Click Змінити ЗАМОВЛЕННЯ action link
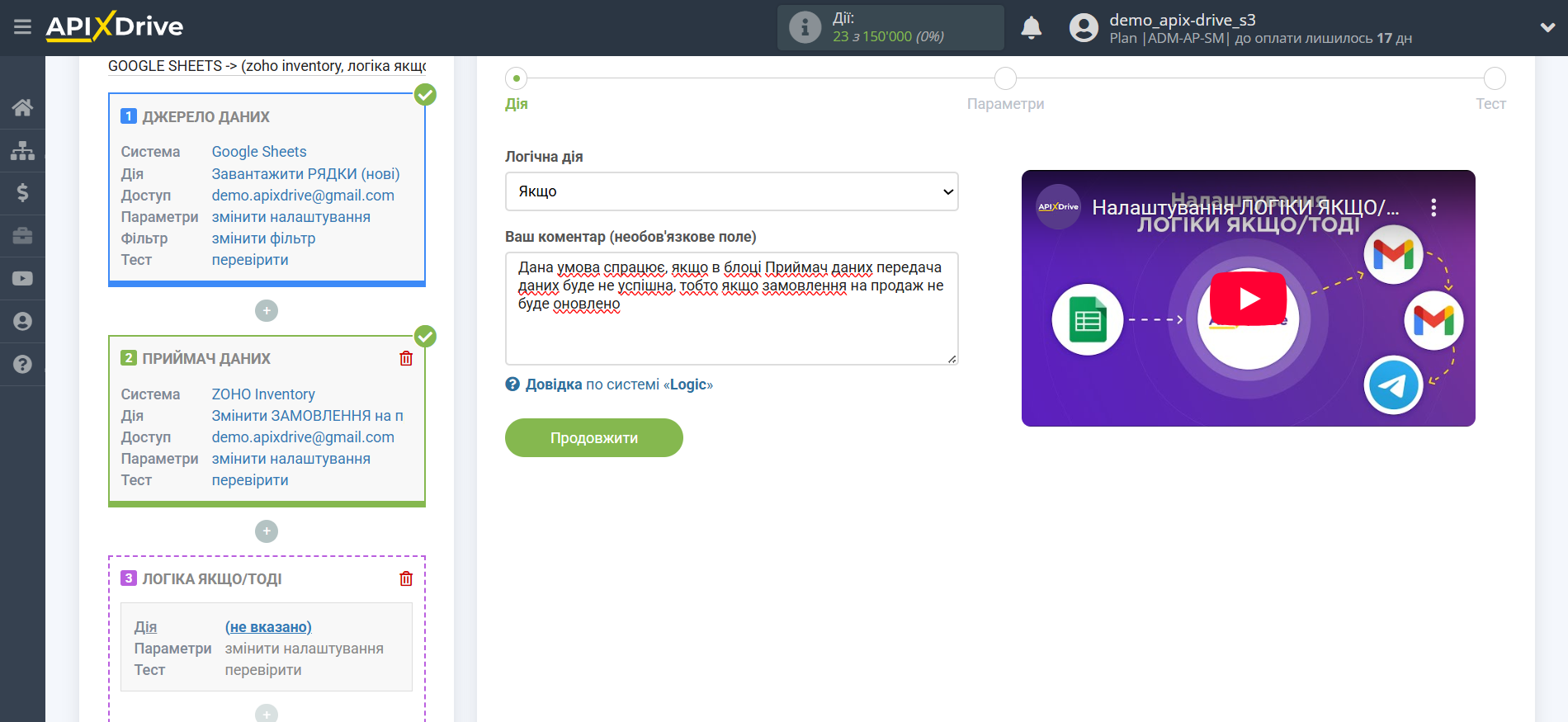 coord(307,416)
